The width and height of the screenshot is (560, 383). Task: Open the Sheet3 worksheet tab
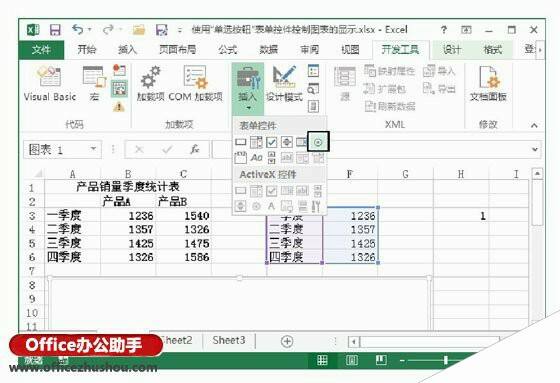(229, 340)
